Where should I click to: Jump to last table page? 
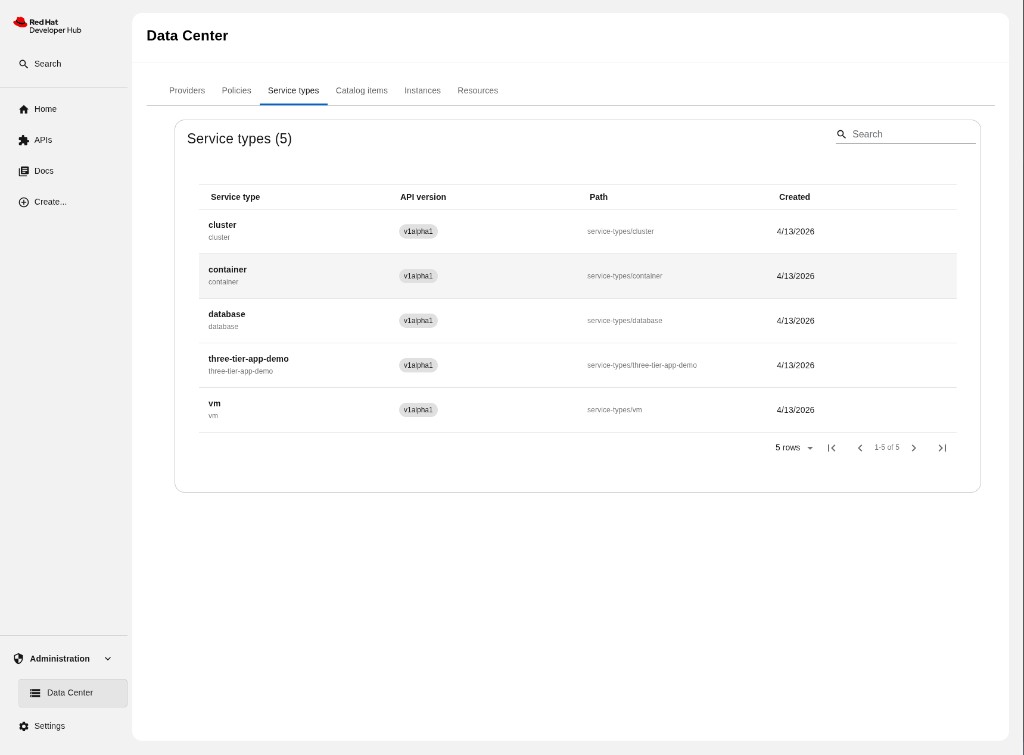(x=942, y=448)
